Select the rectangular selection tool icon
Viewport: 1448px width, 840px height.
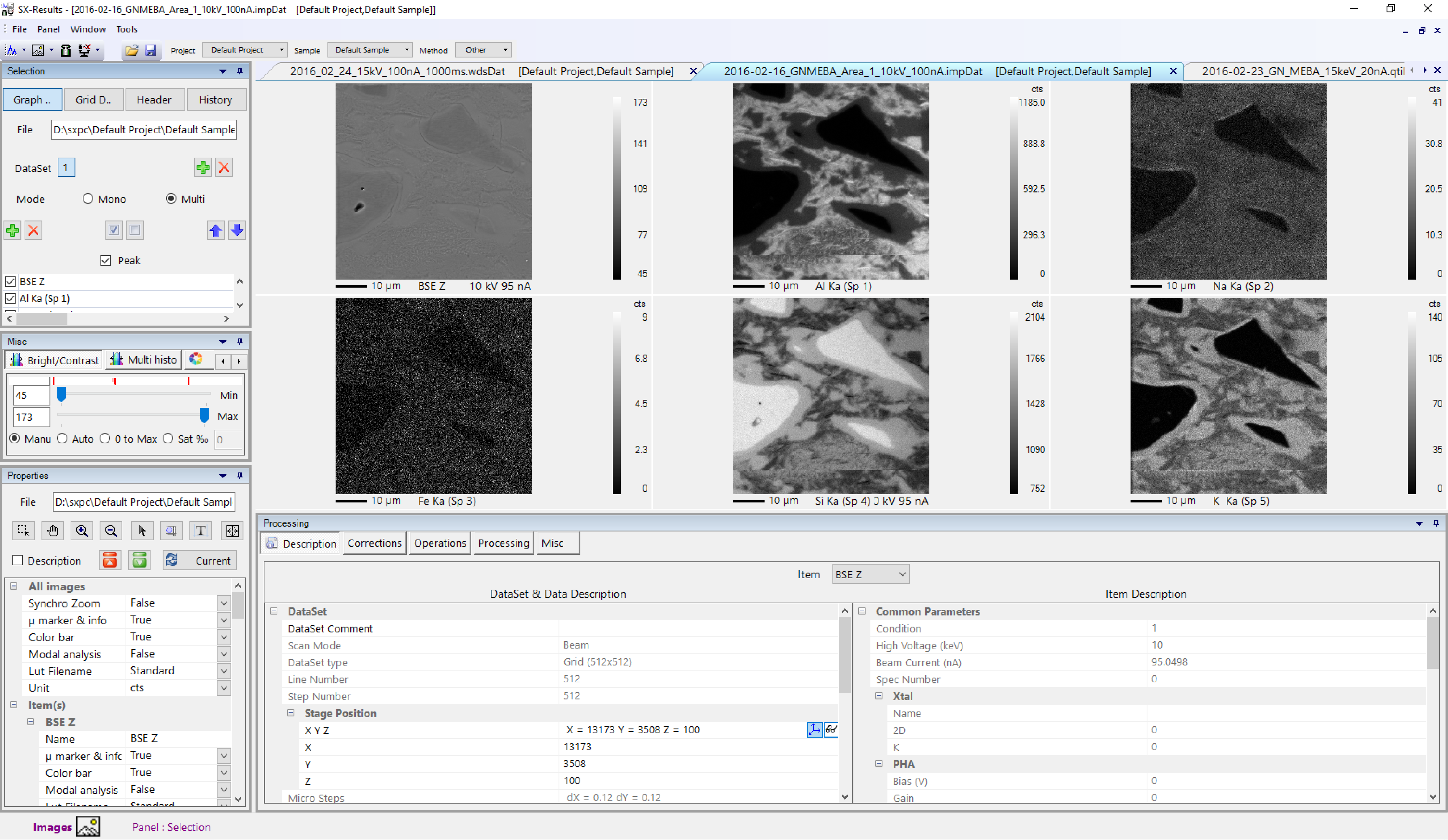tap(24, 530)
